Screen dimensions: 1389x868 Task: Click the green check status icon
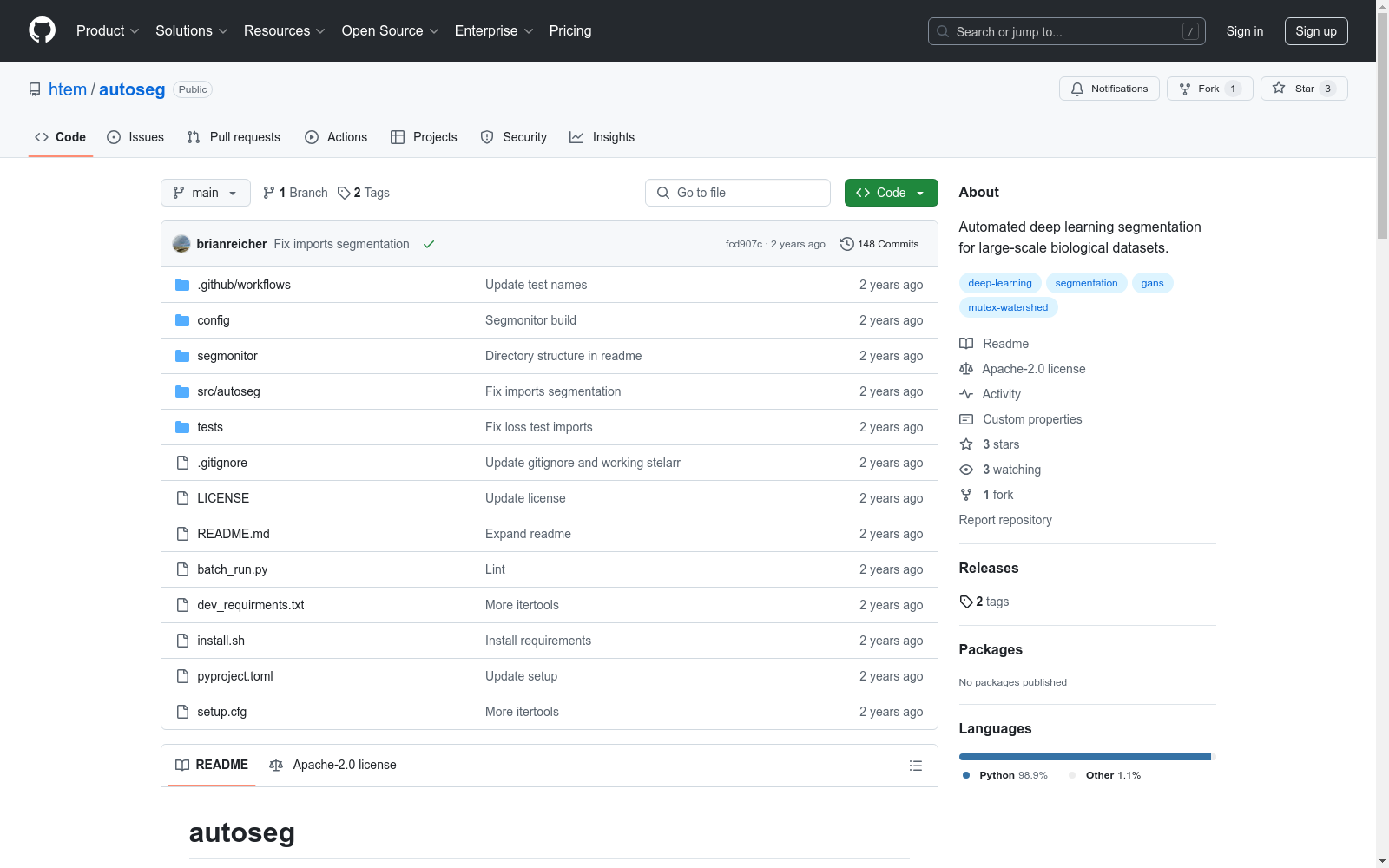429,244
